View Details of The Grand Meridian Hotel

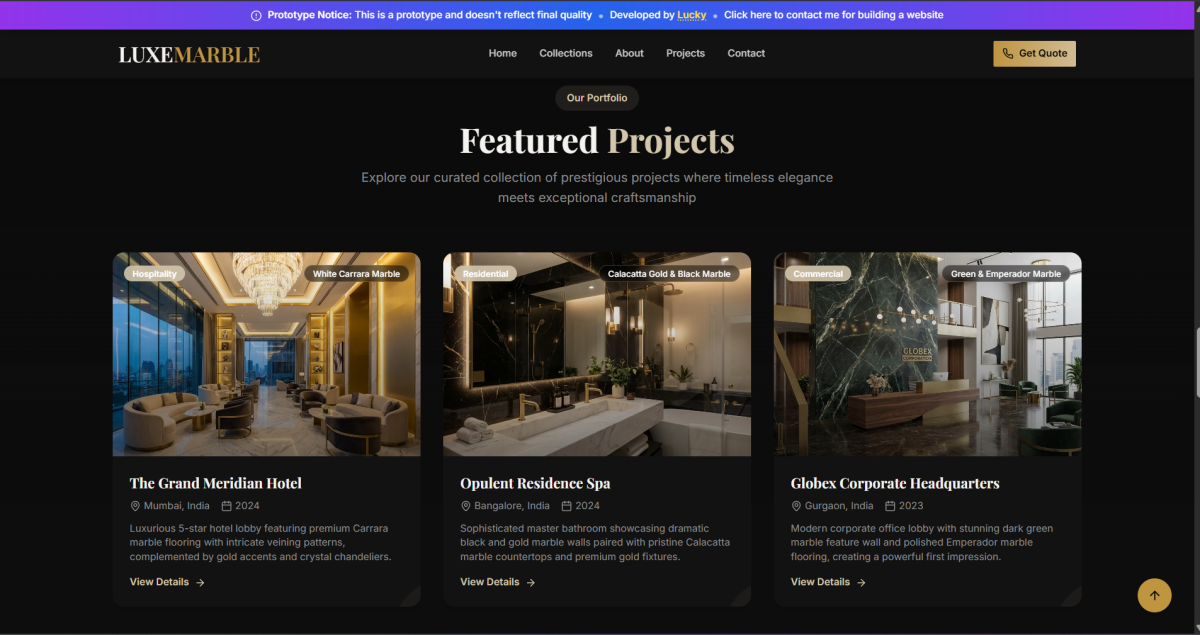[x=167, y=582]
